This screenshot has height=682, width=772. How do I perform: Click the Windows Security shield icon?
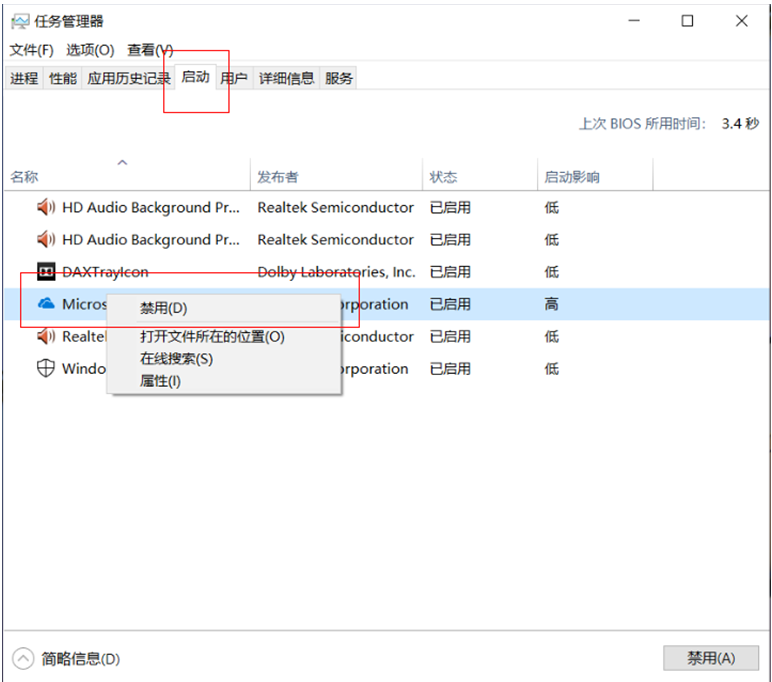coord(46,369)
